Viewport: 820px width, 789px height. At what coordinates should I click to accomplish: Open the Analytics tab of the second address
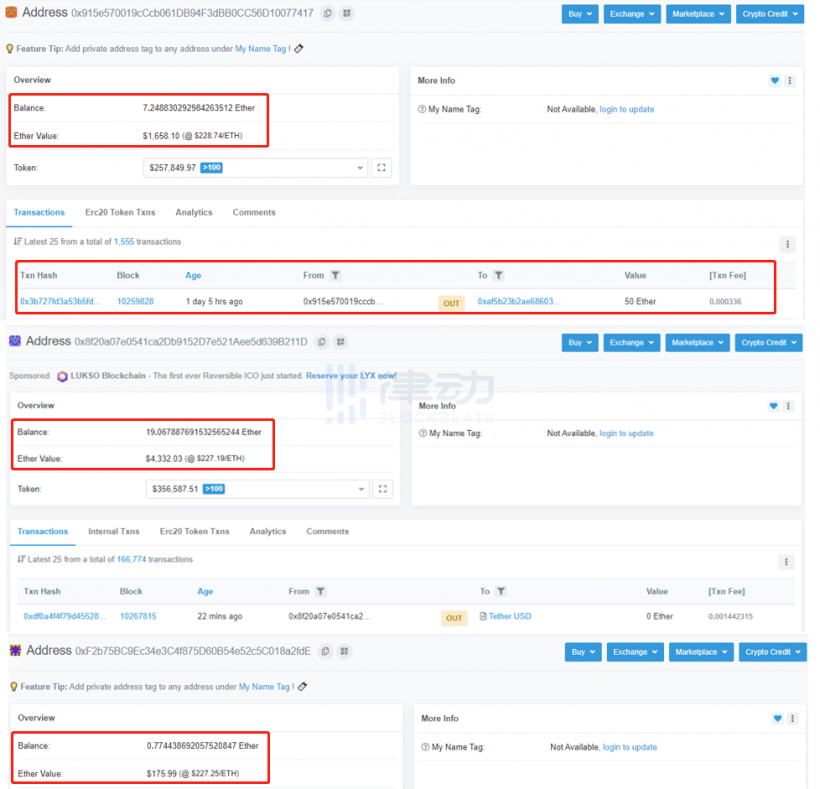(x=268, y=531)
